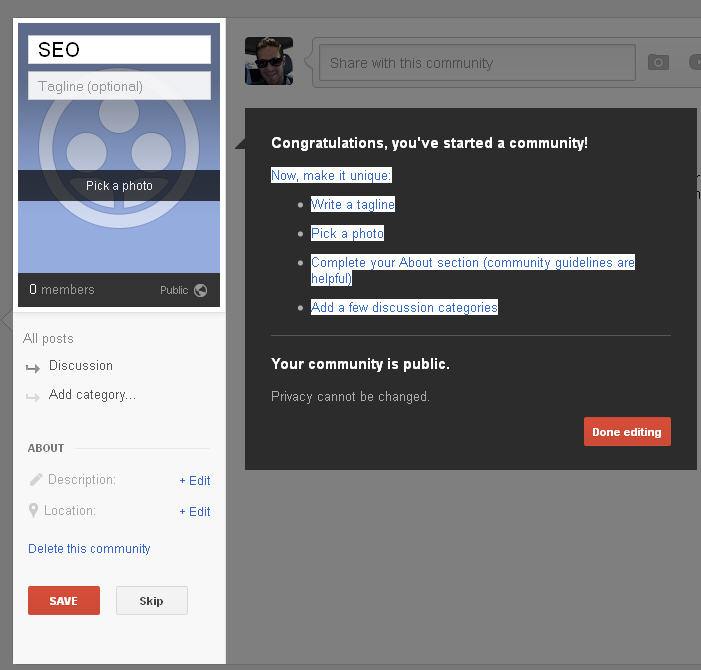Click the camera icon to add photo
701x670 pixels.
(658, 62)
